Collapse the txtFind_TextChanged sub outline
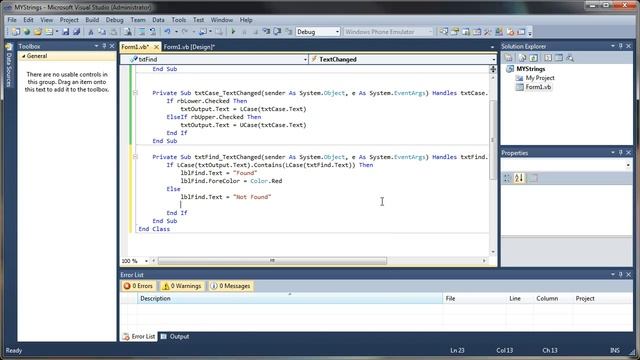This screenshot has width=640, height=360. (x=135, y=157)
